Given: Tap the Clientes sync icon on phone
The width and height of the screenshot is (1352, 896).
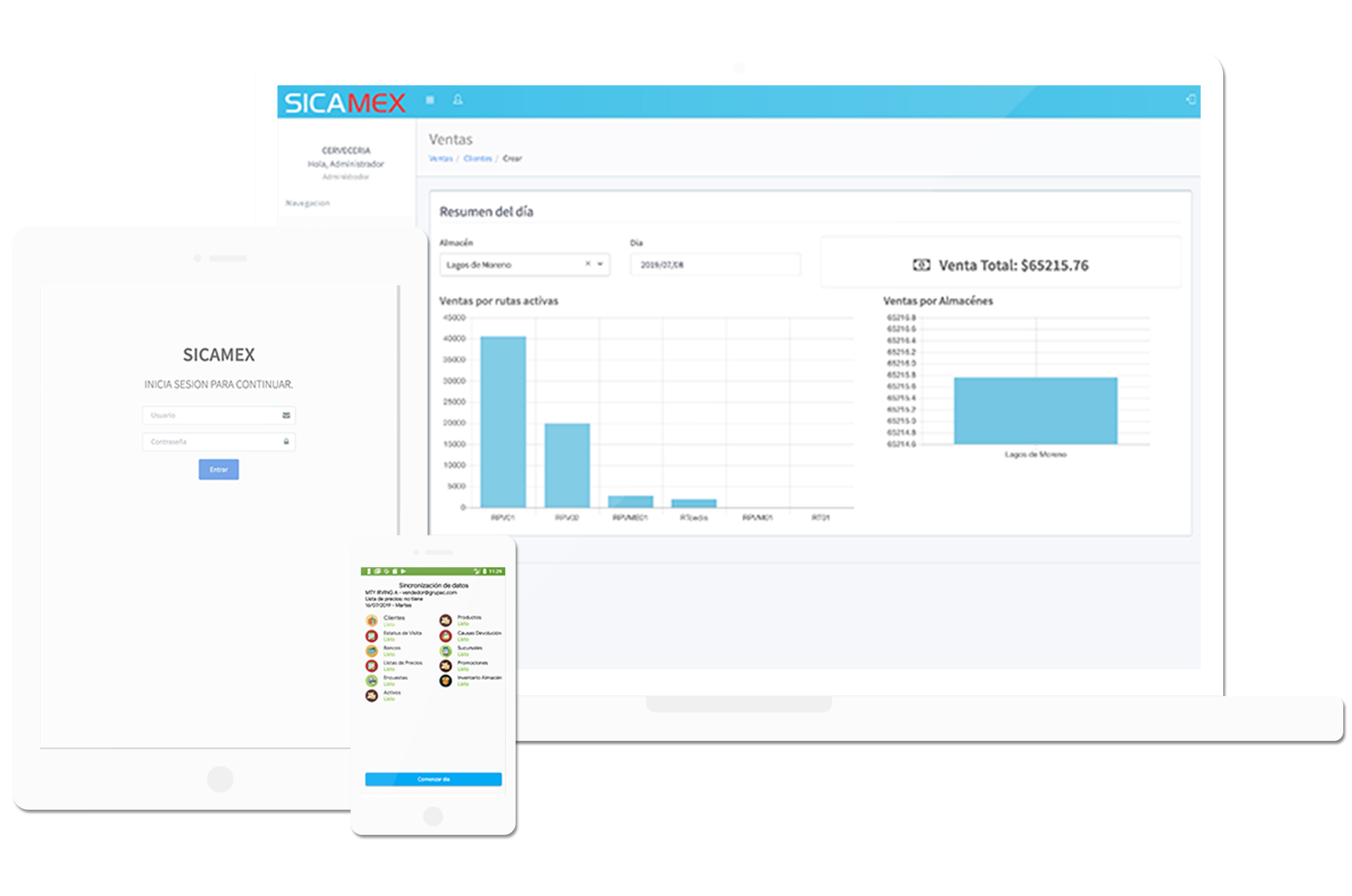Looking at the screenshot, I should [372, 620].
